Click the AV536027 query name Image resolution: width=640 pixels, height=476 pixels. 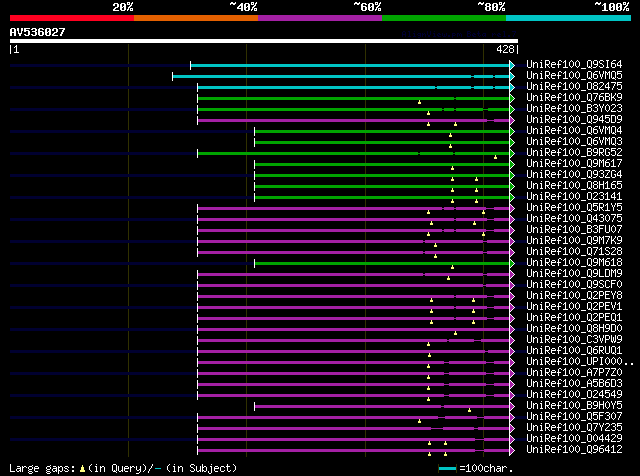tap(38, 32)
